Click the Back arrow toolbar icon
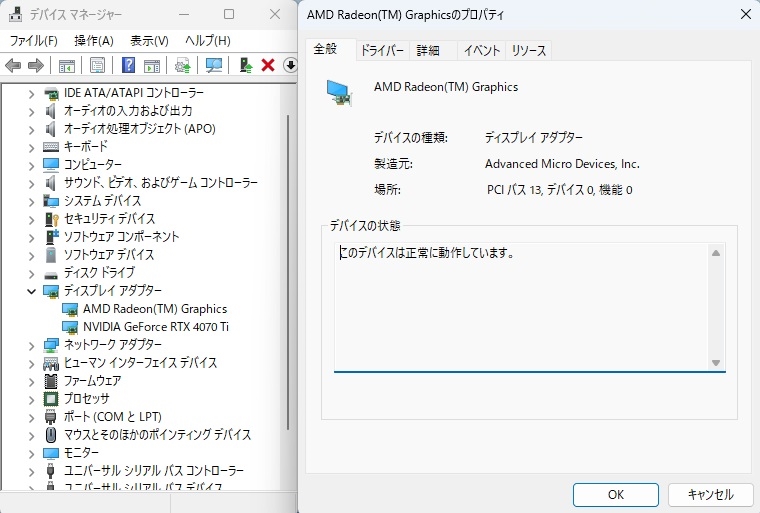This screenshot has width=760, height=513. coord(13,65)
